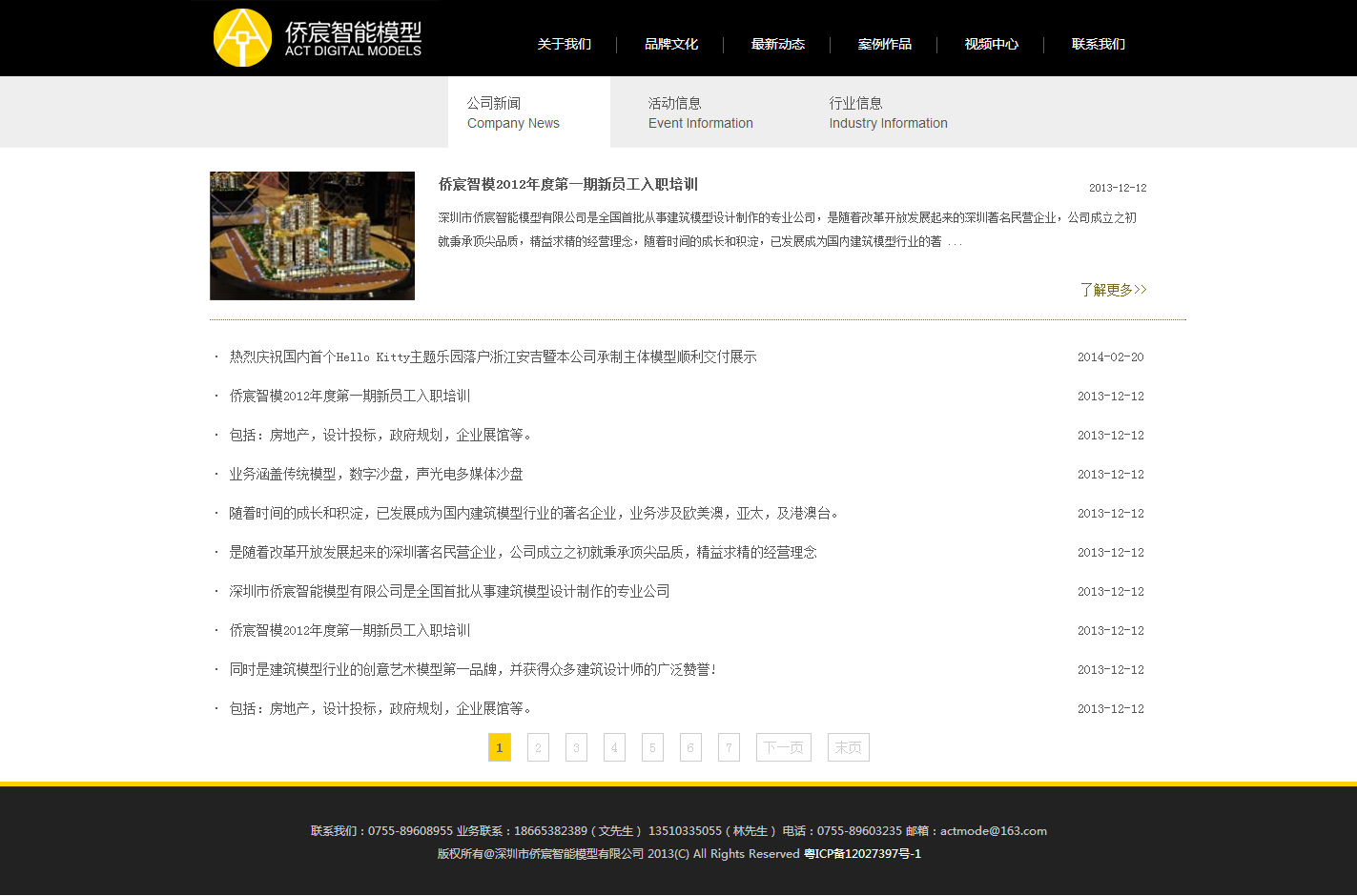Click the 末页 last page button

point(849,747)
